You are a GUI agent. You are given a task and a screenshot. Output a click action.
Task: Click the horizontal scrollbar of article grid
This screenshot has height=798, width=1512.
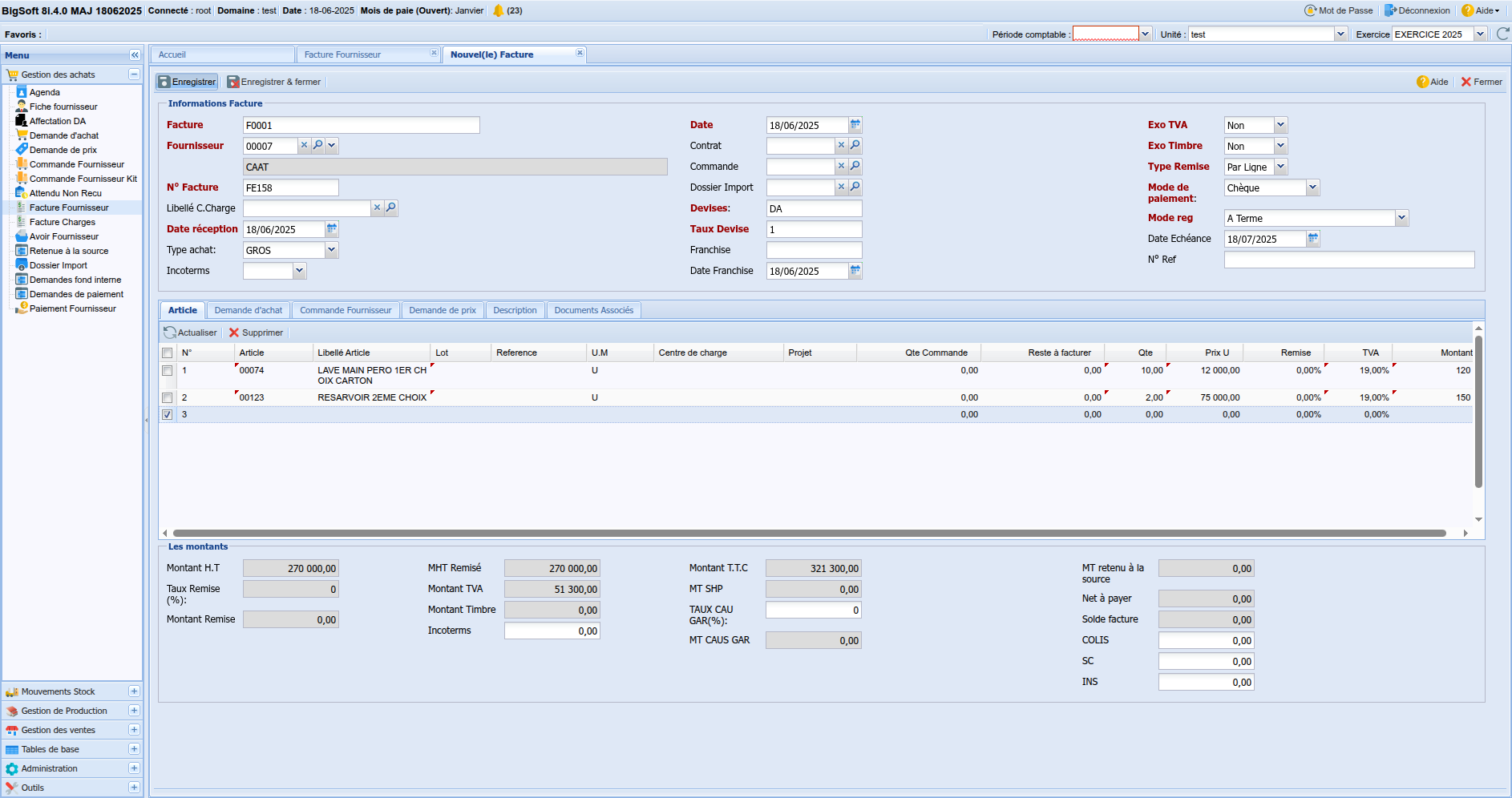pos(810,533)
